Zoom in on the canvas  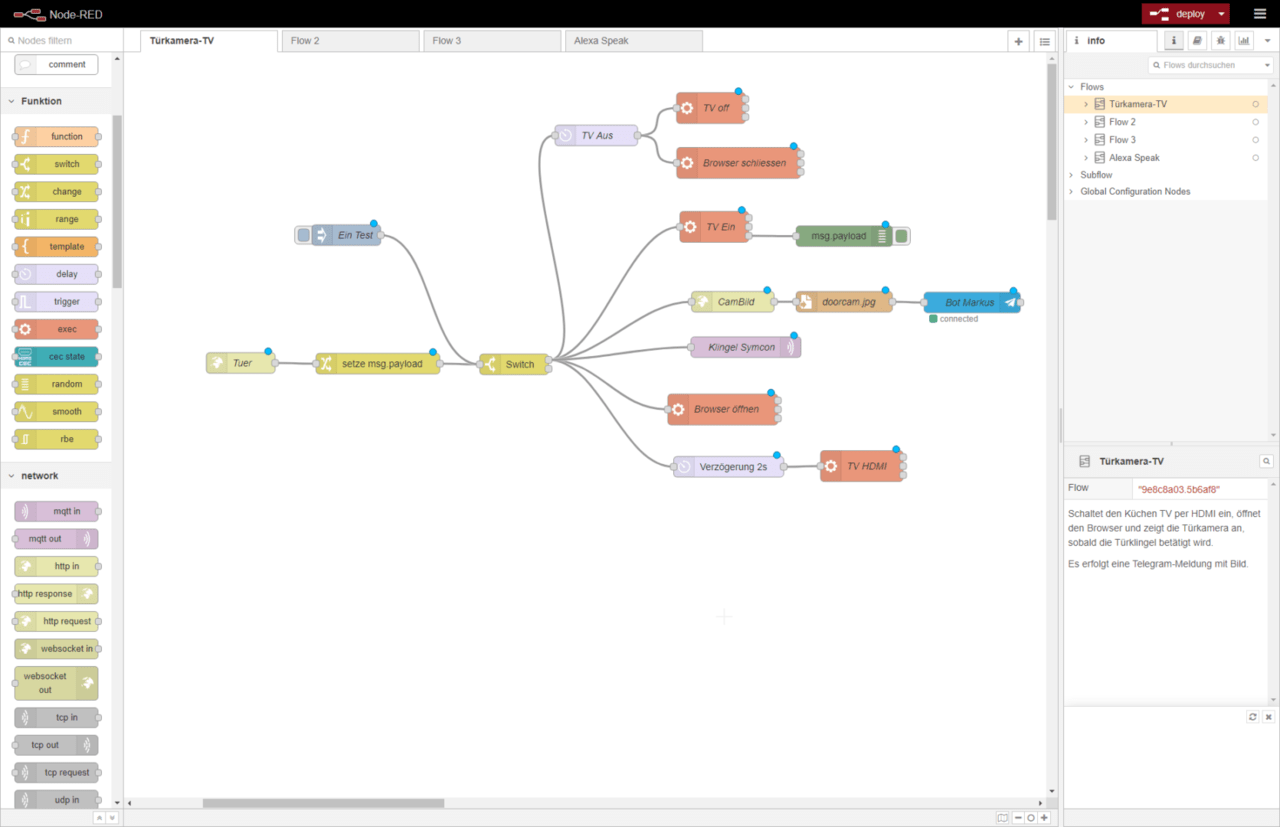point(1044,817)
